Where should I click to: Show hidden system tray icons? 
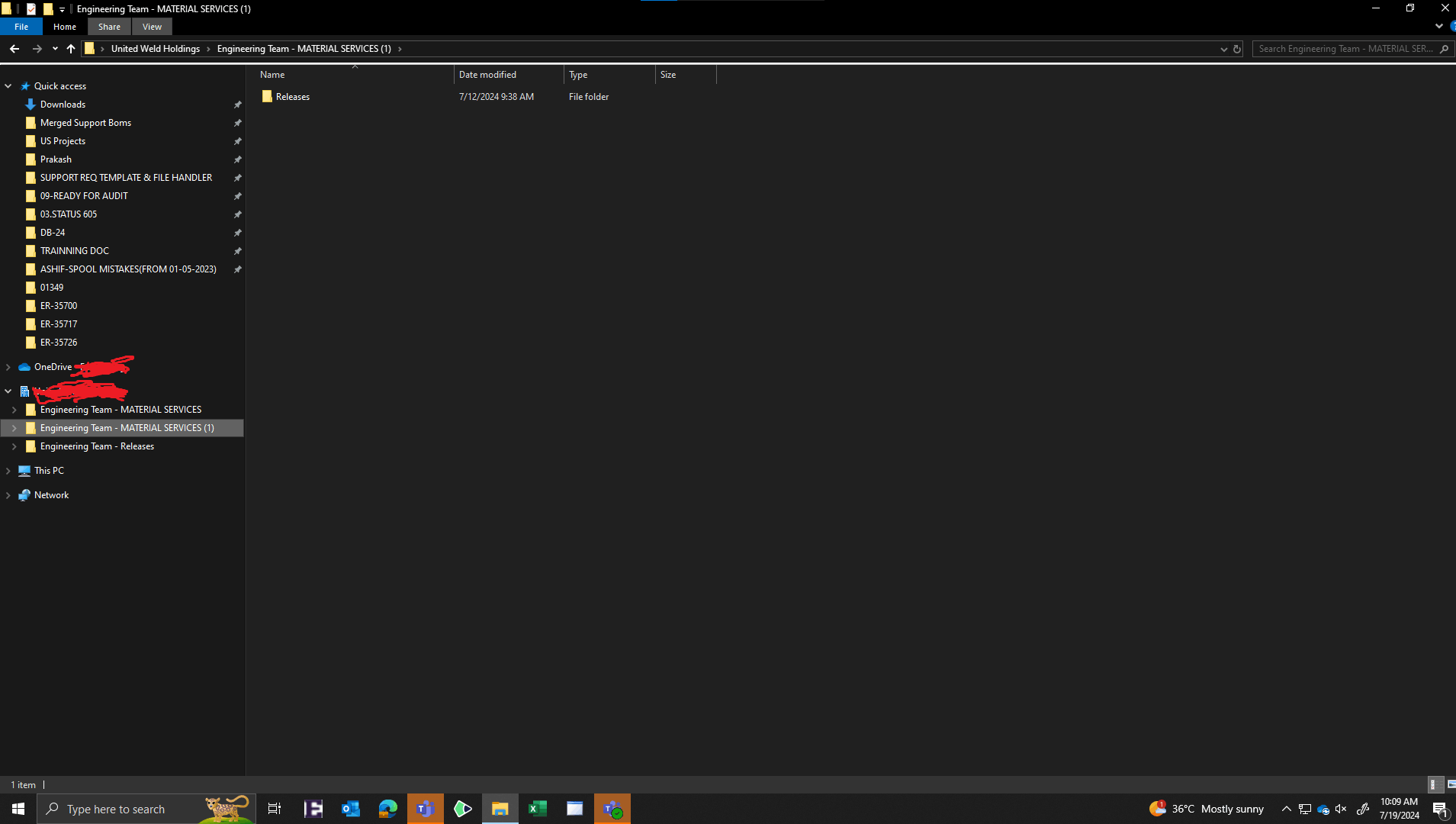pyautogui.click(x=1286, y=809)
